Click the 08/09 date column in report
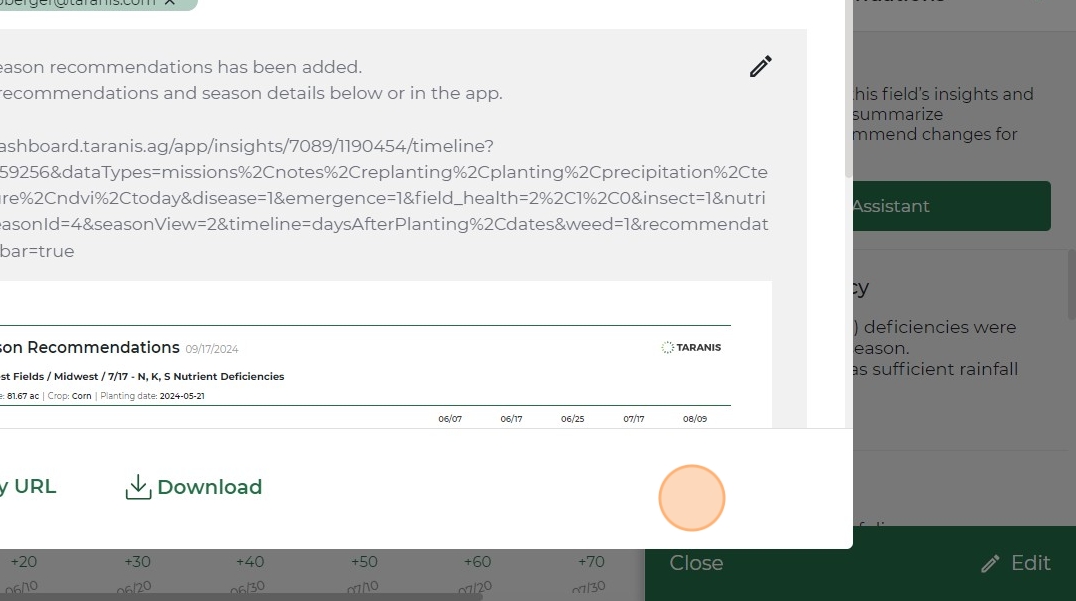This screenshot has height=601, width=1076. [695, 419]
